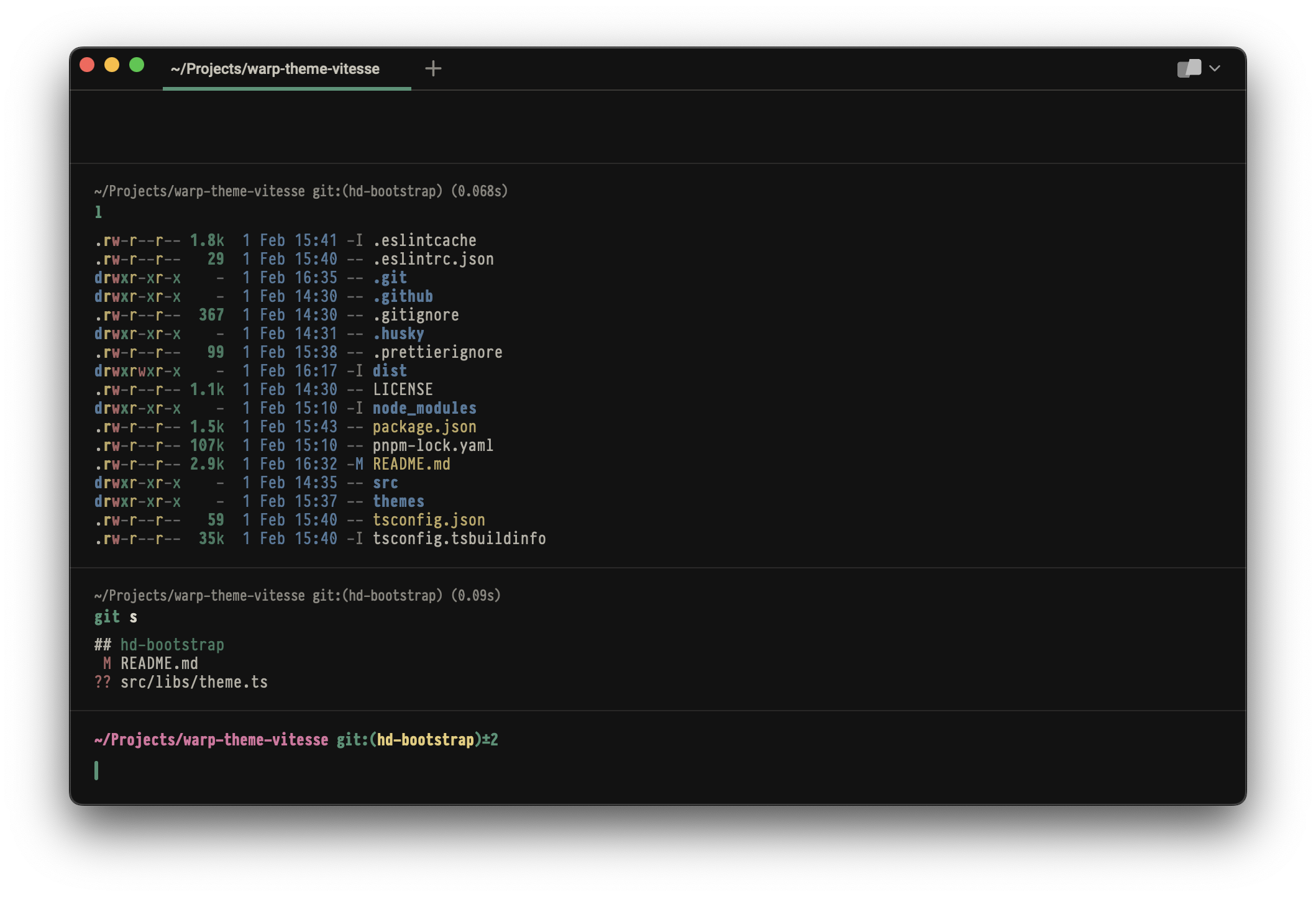Click '## hd-bootstrap' branch line in git output
The width and height of the screenshot is (1316, 897).
pyautogui.click(x=159, y=645)
